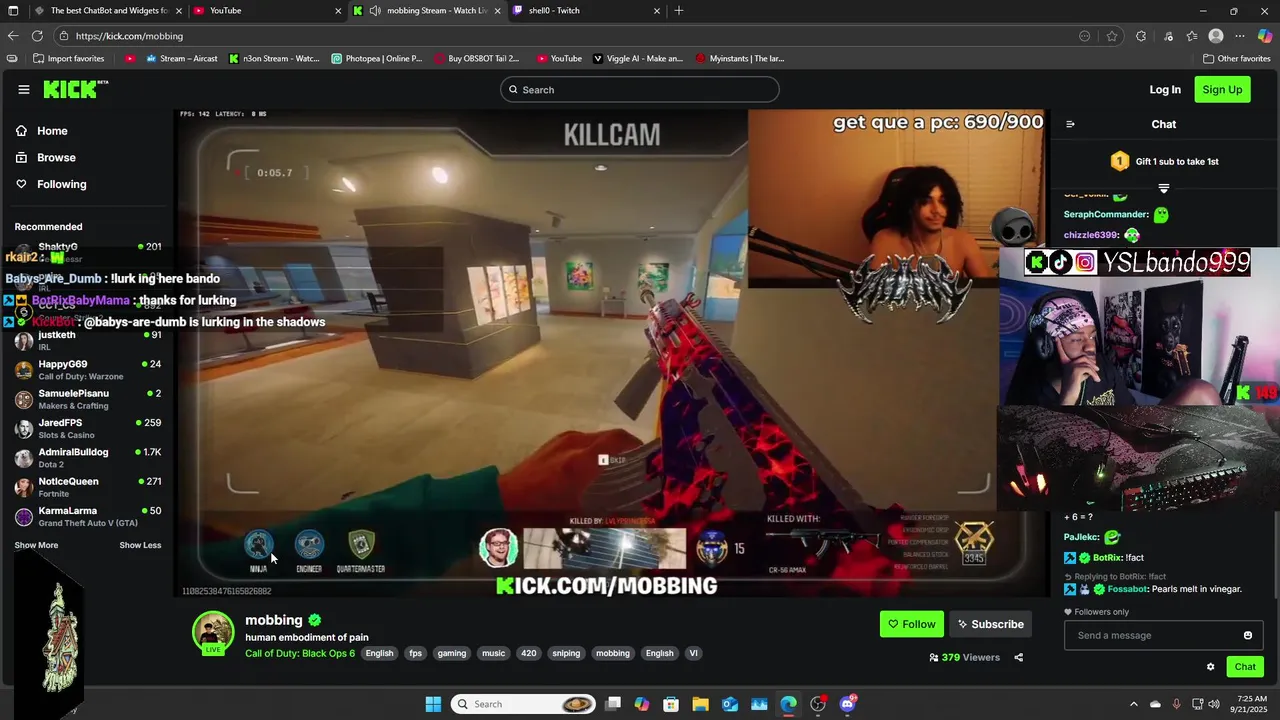Select the sniping tag
1280x720 pixels.
[566, 653]
